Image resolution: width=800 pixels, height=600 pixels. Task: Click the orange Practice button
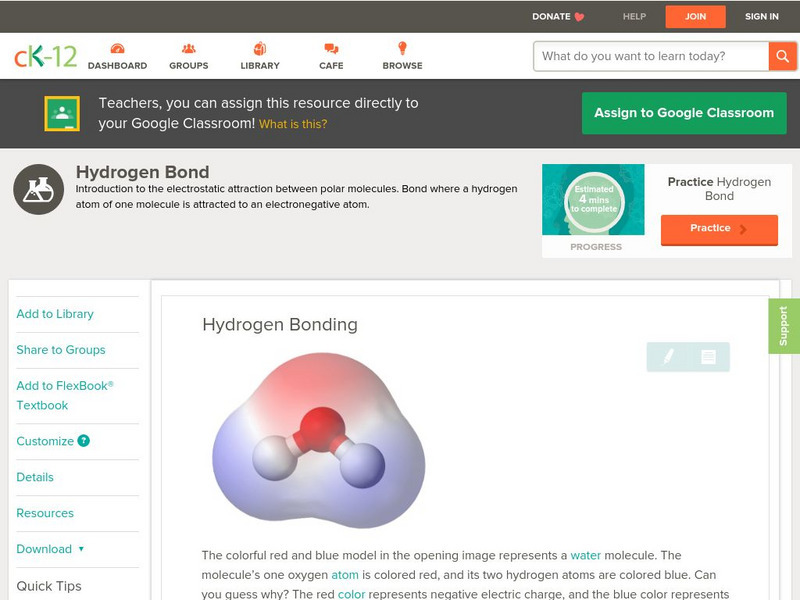(x=719, y=229)
